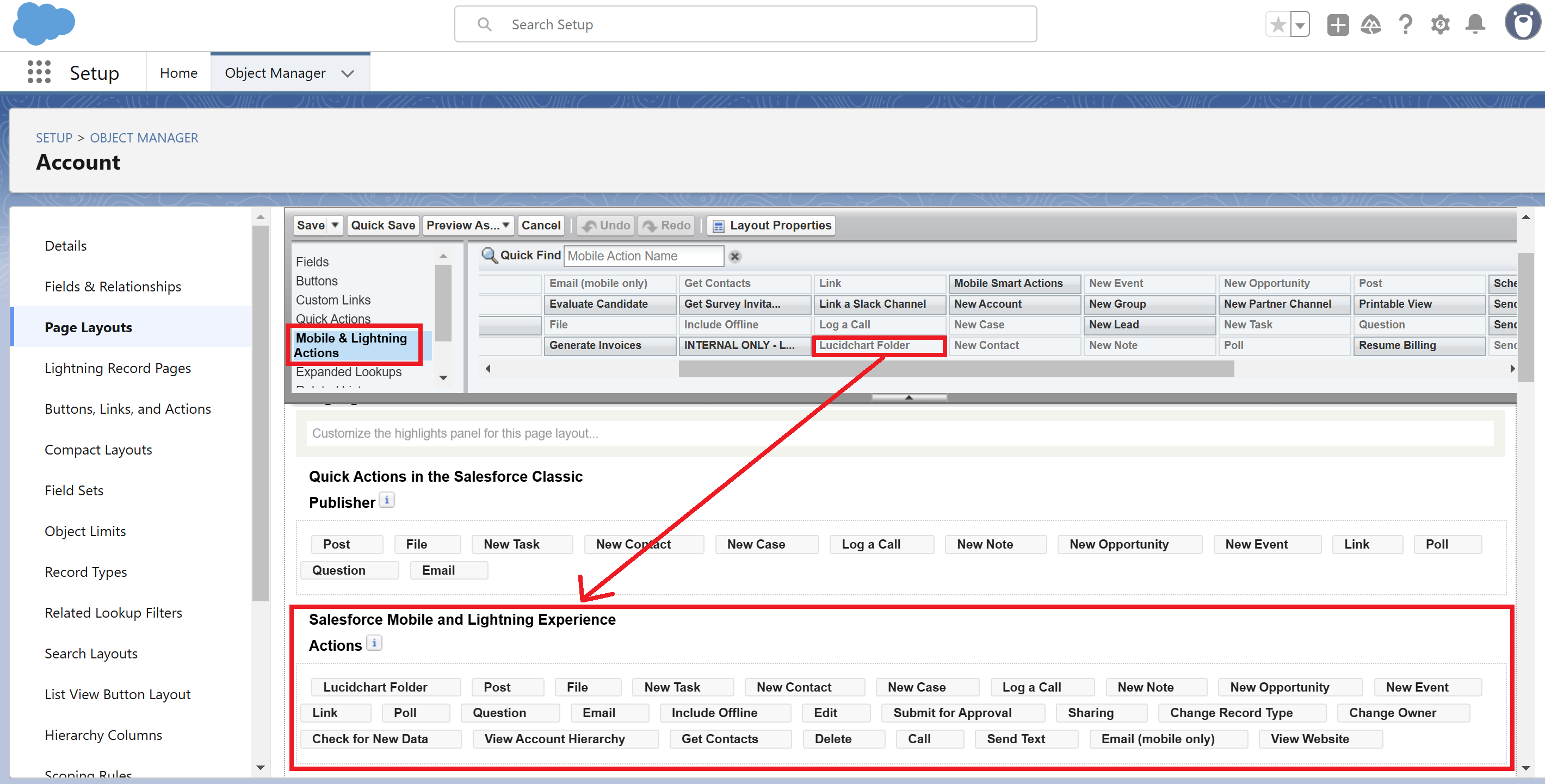The height and width of the screenshot is (784, 1545).
Task: Open Record Types in the sidebar
Action: [86, 572]
